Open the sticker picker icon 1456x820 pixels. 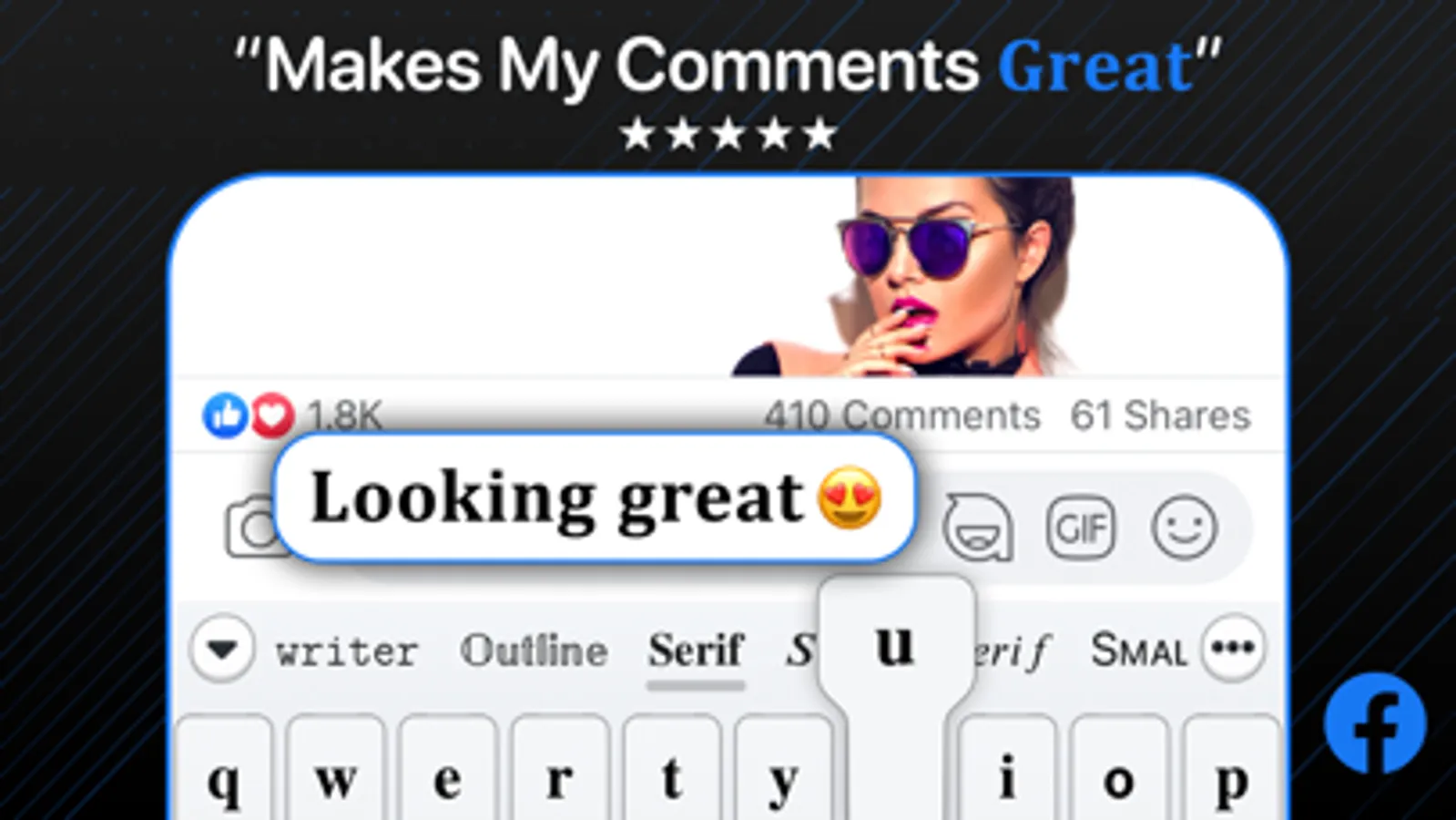click(x=977, y=528)
